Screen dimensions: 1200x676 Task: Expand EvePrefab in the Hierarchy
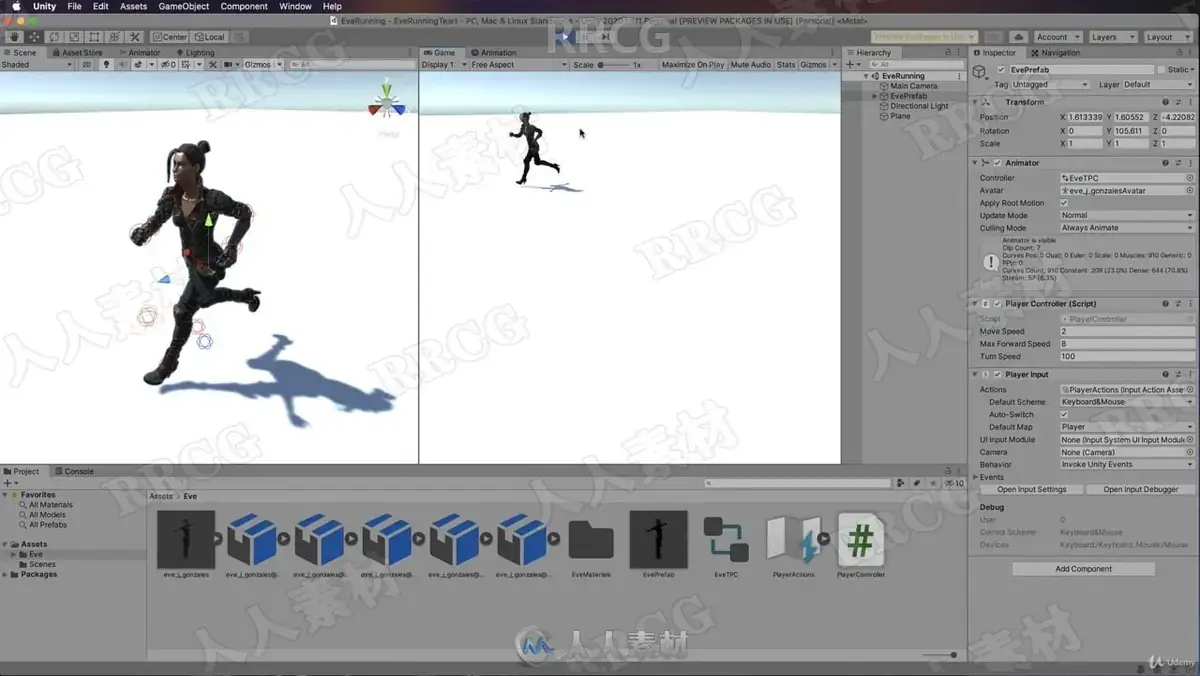point(876,96)
